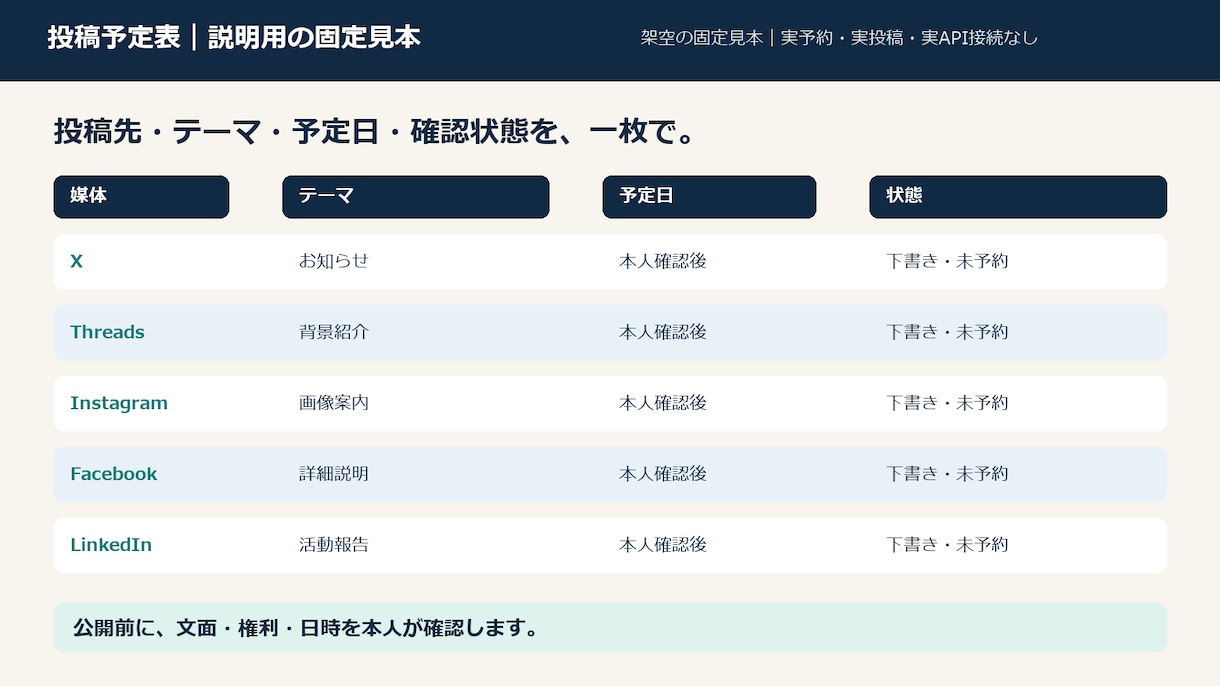The height and width of the screenshot is (686, 1220).
Task: Click the 画像案内 theme cell
Action: (334, 403)
